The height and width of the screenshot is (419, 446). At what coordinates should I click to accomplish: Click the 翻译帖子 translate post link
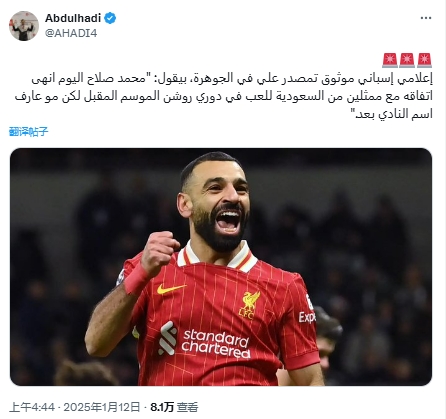point(29,132)
